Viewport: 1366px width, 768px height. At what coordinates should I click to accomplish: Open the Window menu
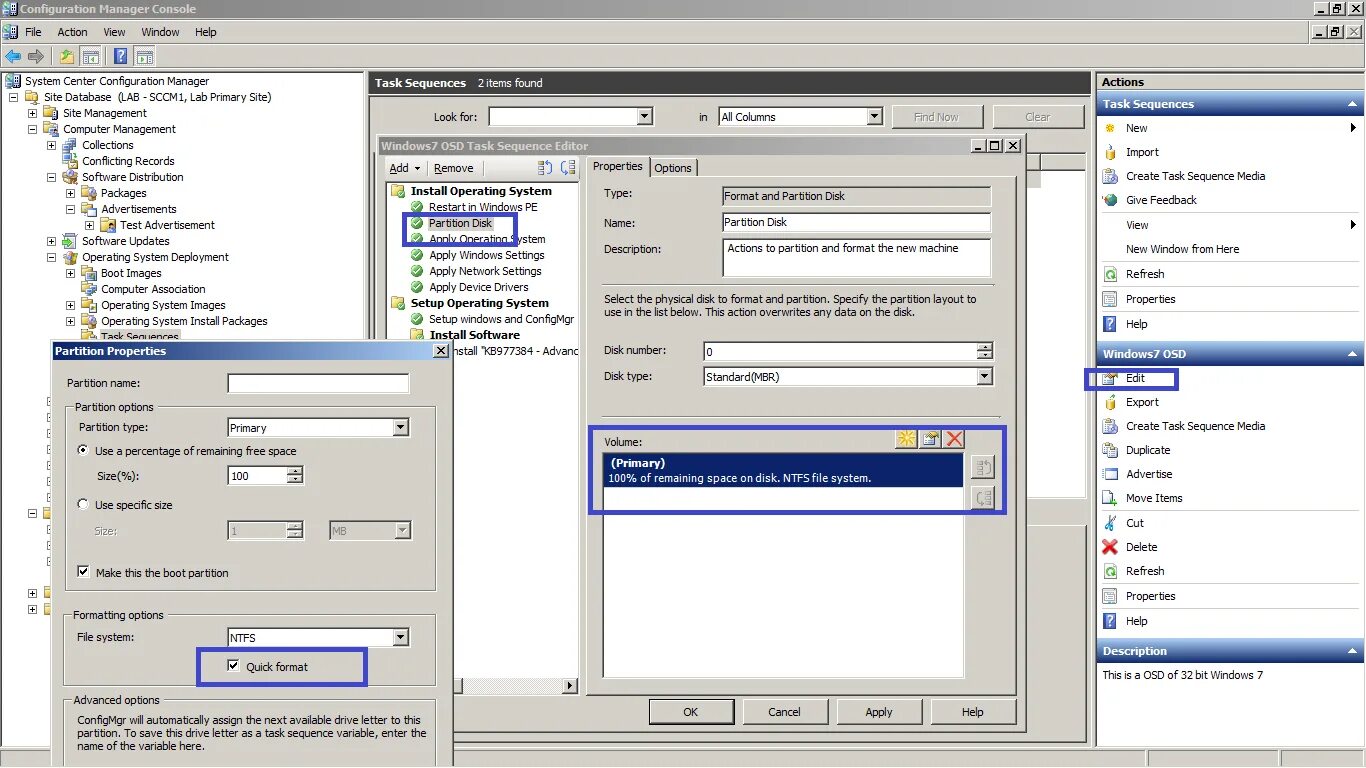pos(160,32)
